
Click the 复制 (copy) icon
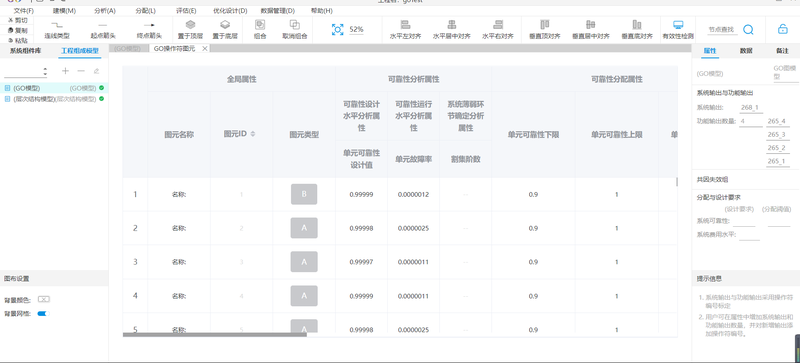10,30
